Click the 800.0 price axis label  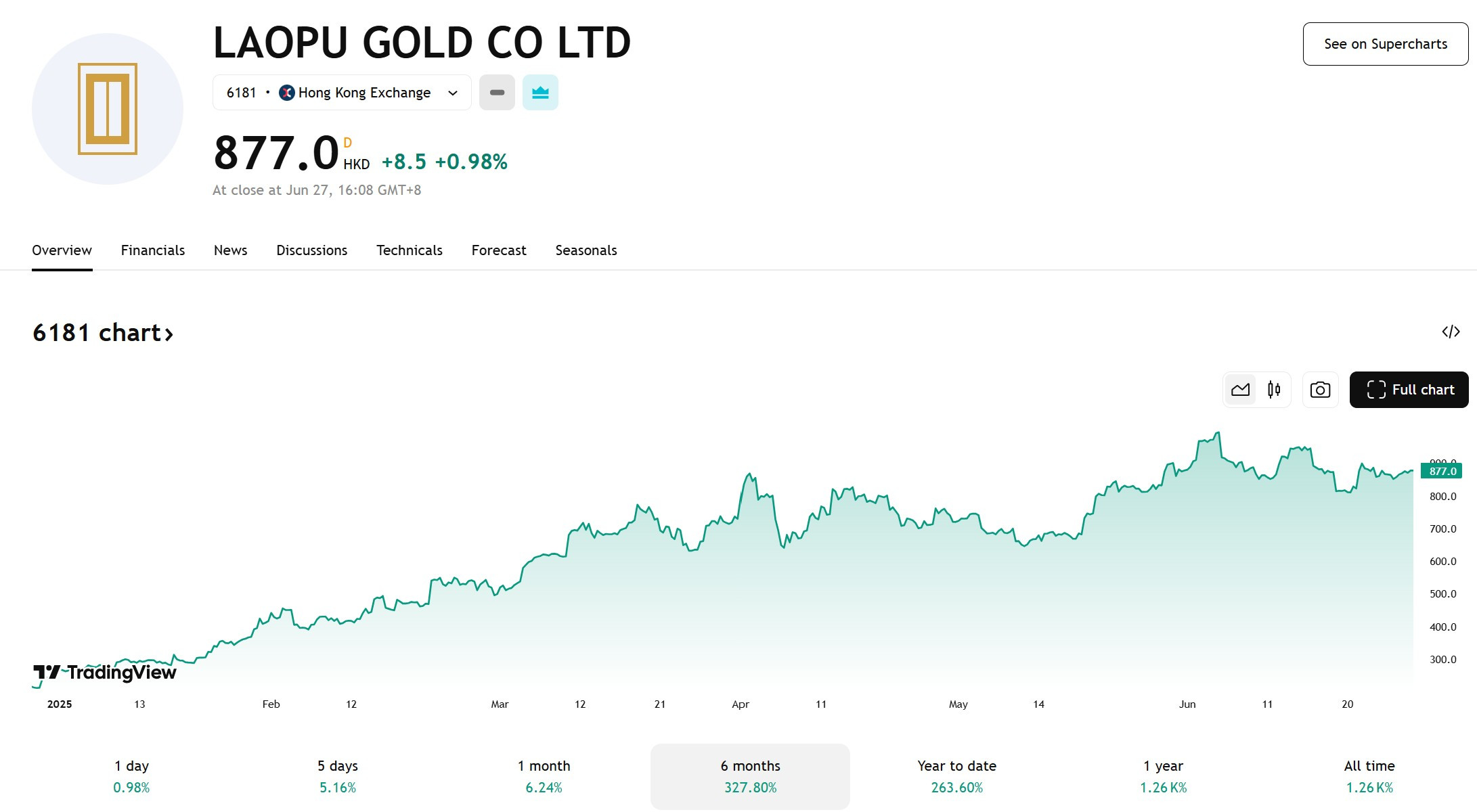point(1442,497)
